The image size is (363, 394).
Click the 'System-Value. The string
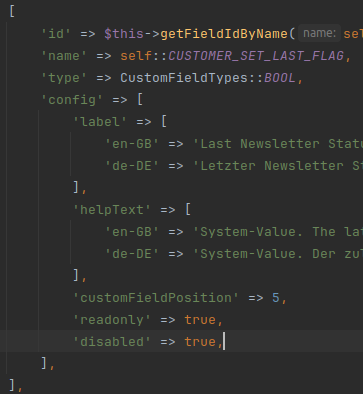tap(278, 232)
